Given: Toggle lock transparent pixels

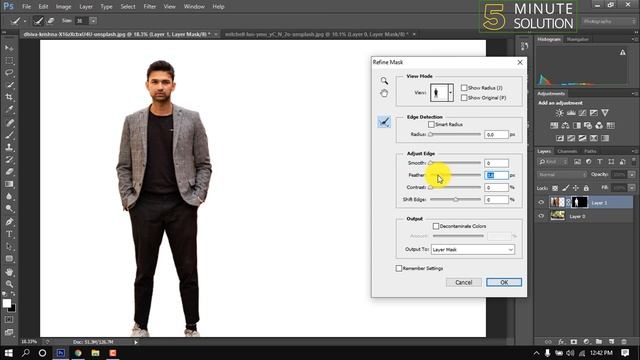Looking at the screenshot, I should [x=555, y=188].
